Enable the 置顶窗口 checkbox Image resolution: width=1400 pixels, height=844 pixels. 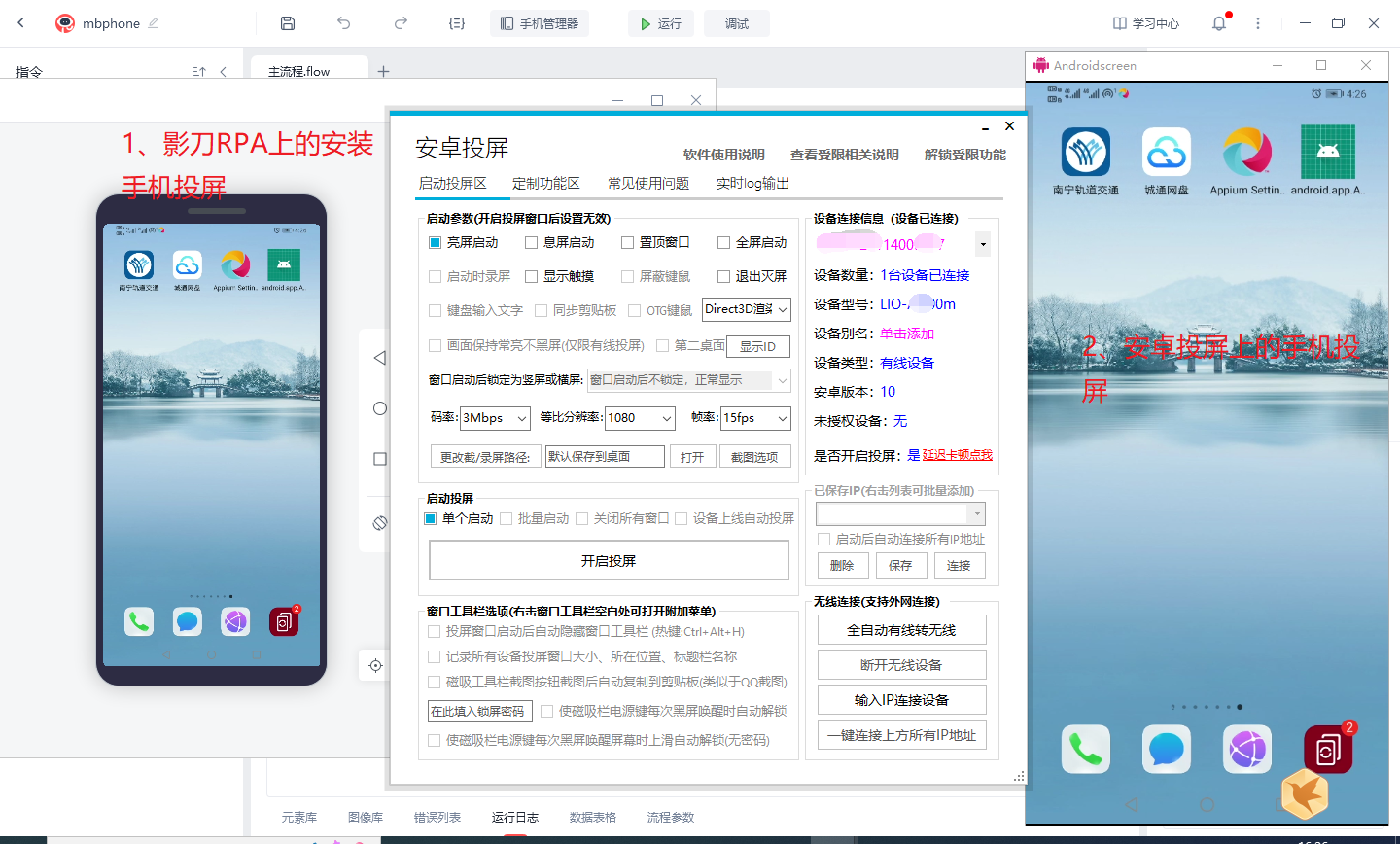pos(627,242)
